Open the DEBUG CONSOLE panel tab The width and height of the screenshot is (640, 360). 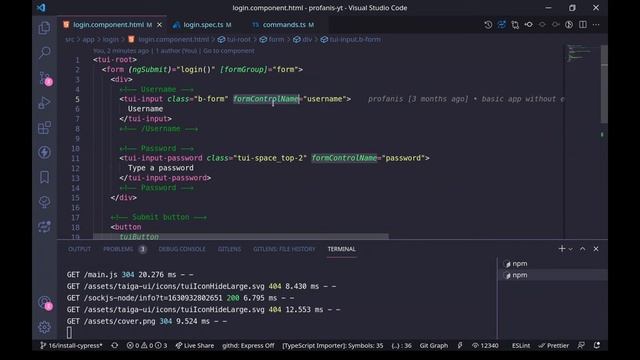[182, 249]
